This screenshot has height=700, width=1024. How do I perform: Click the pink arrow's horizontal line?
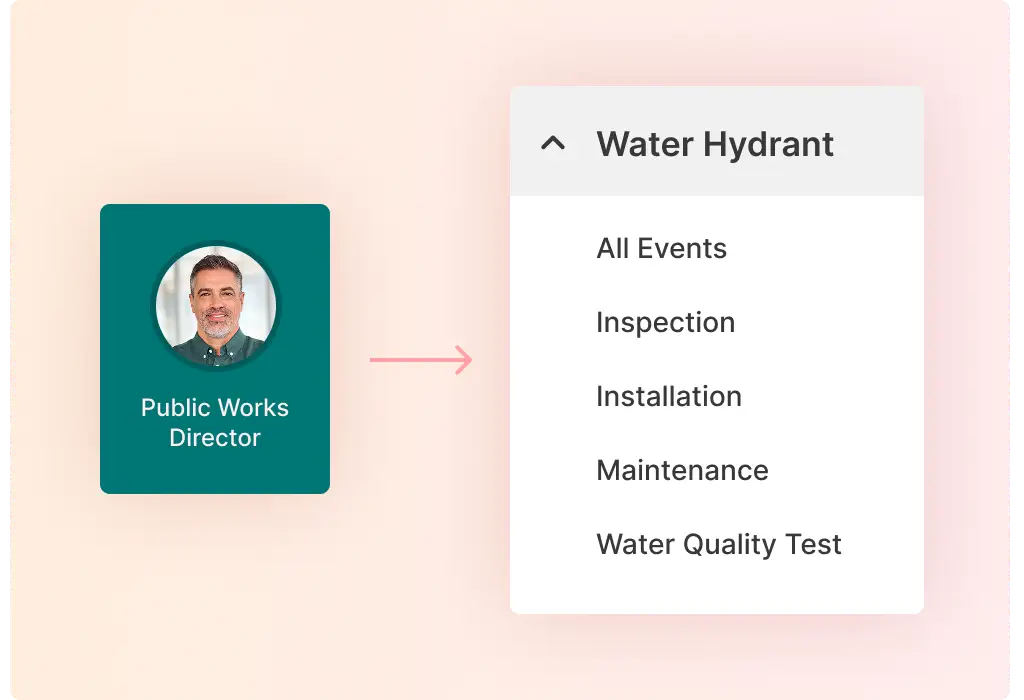[x=410, y=360]
